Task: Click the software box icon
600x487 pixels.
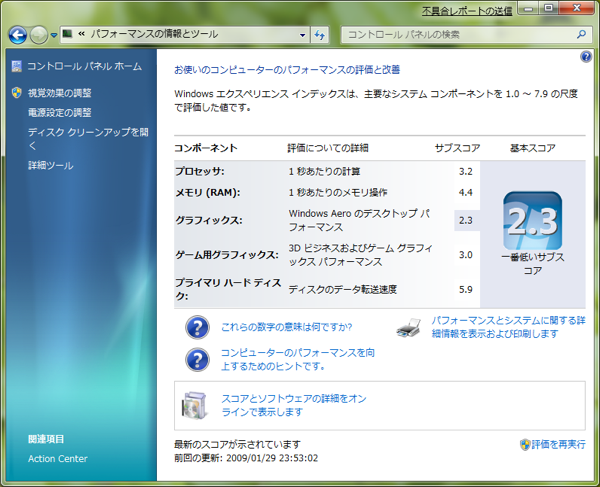Action: click(x=195, y=406)
